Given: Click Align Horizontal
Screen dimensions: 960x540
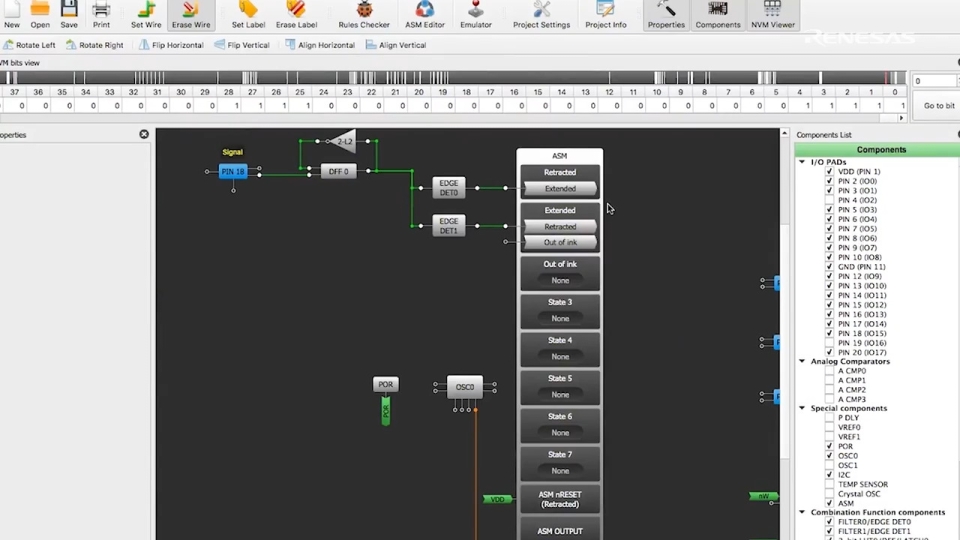Looking at the screenshot, I should pyautogui.click(x=320, y=45).
